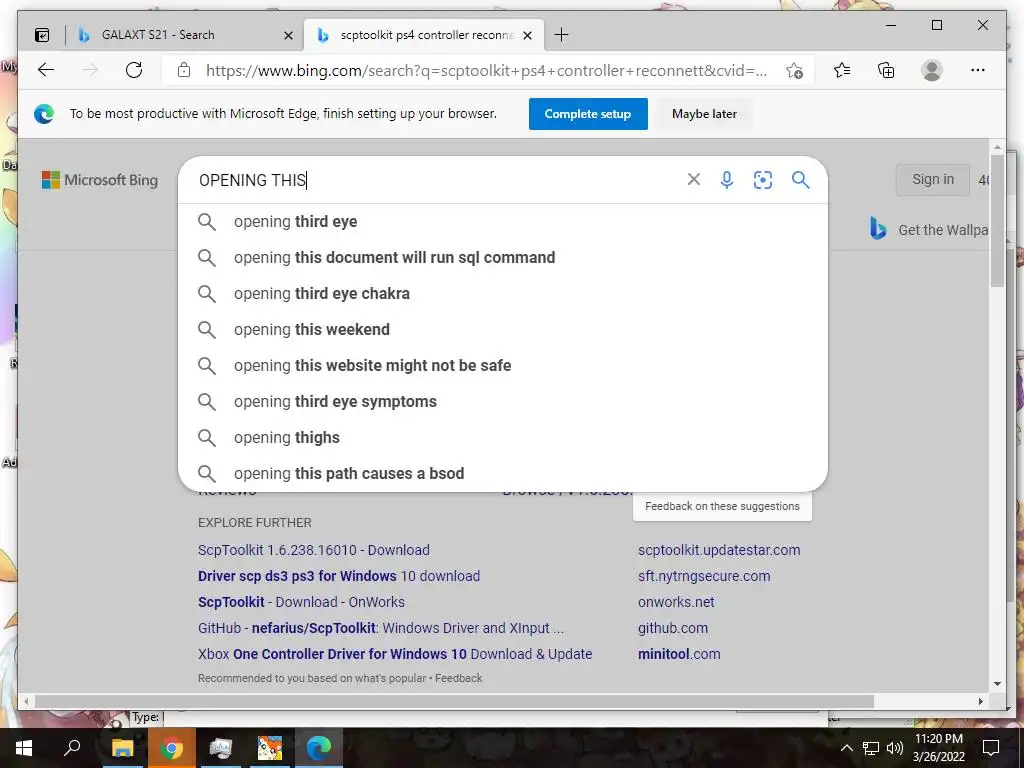Select suggestion opening third eye

pyautogui.click(x=502, y=221)
